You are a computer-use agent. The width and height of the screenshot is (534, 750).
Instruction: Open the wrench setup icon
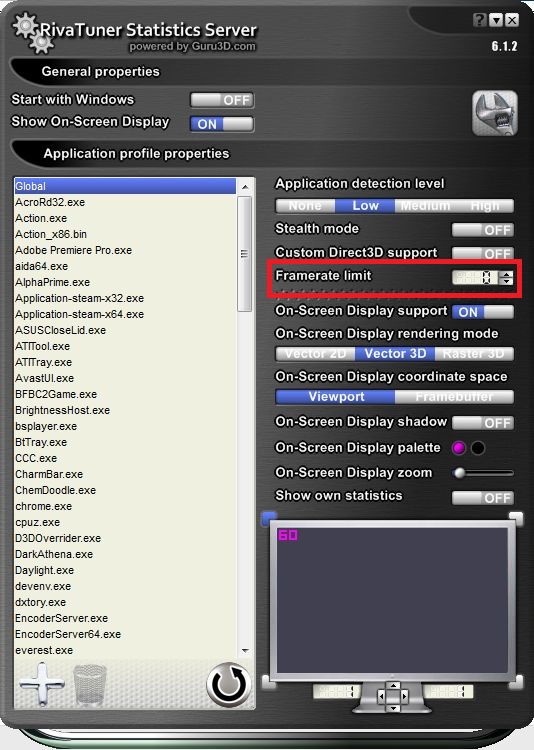[495, 114]
